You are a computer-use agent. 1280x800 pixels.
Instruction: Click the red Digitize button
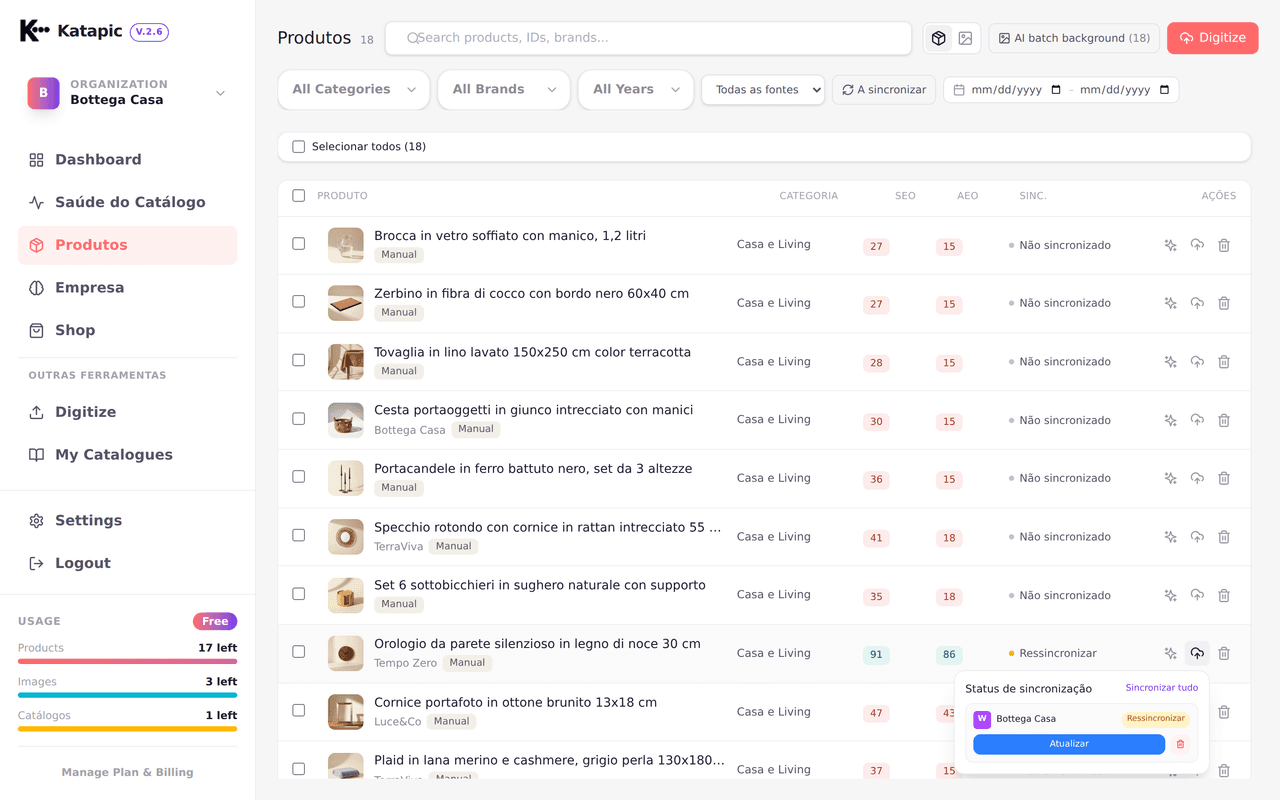[1212, 38]
